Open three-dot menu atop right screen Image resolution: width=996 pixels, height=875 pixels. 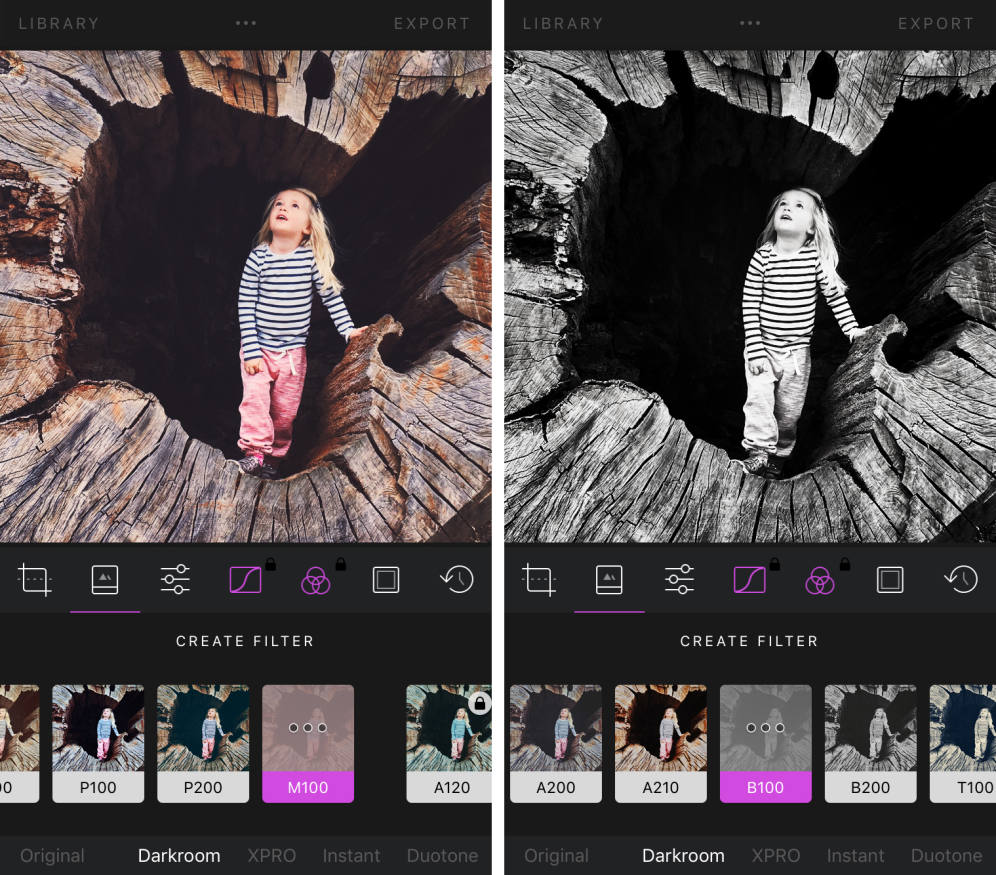click(x=750, y=23)
